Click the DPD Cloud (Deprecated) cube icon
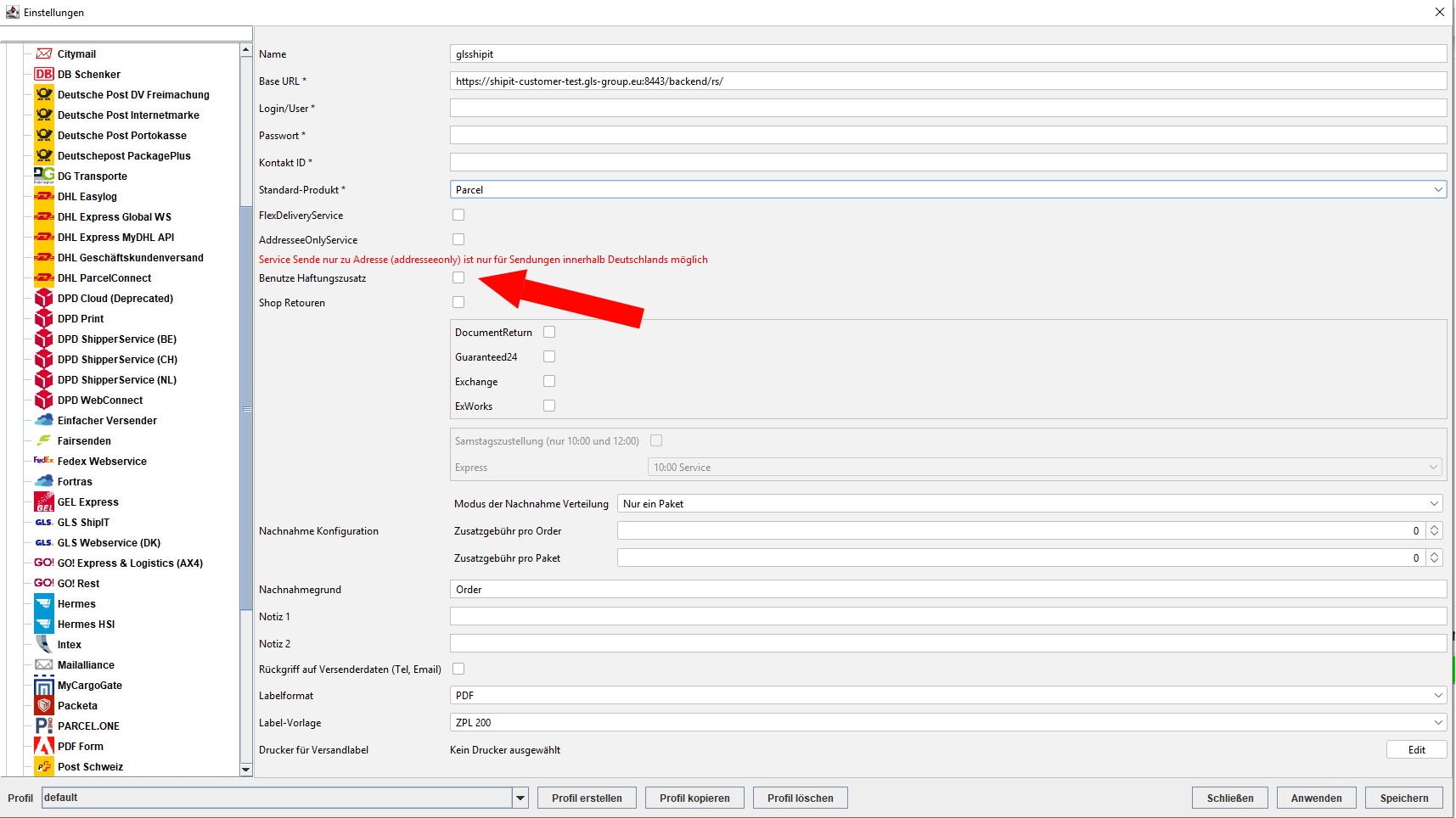Viewport: 1456px width, 818px height. click(x=44, y=298)
